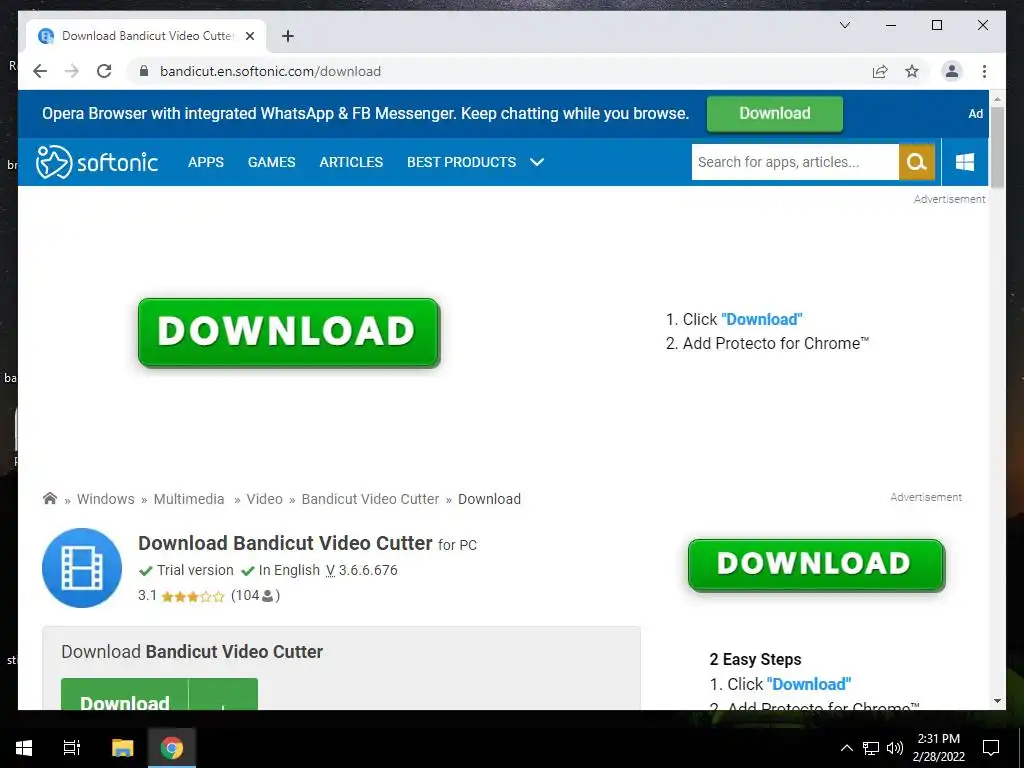This screenshot has height=768, width=1024.
Task: Click "Download" link under 2 Easy Steps
Action: click(x=808, y=684)
